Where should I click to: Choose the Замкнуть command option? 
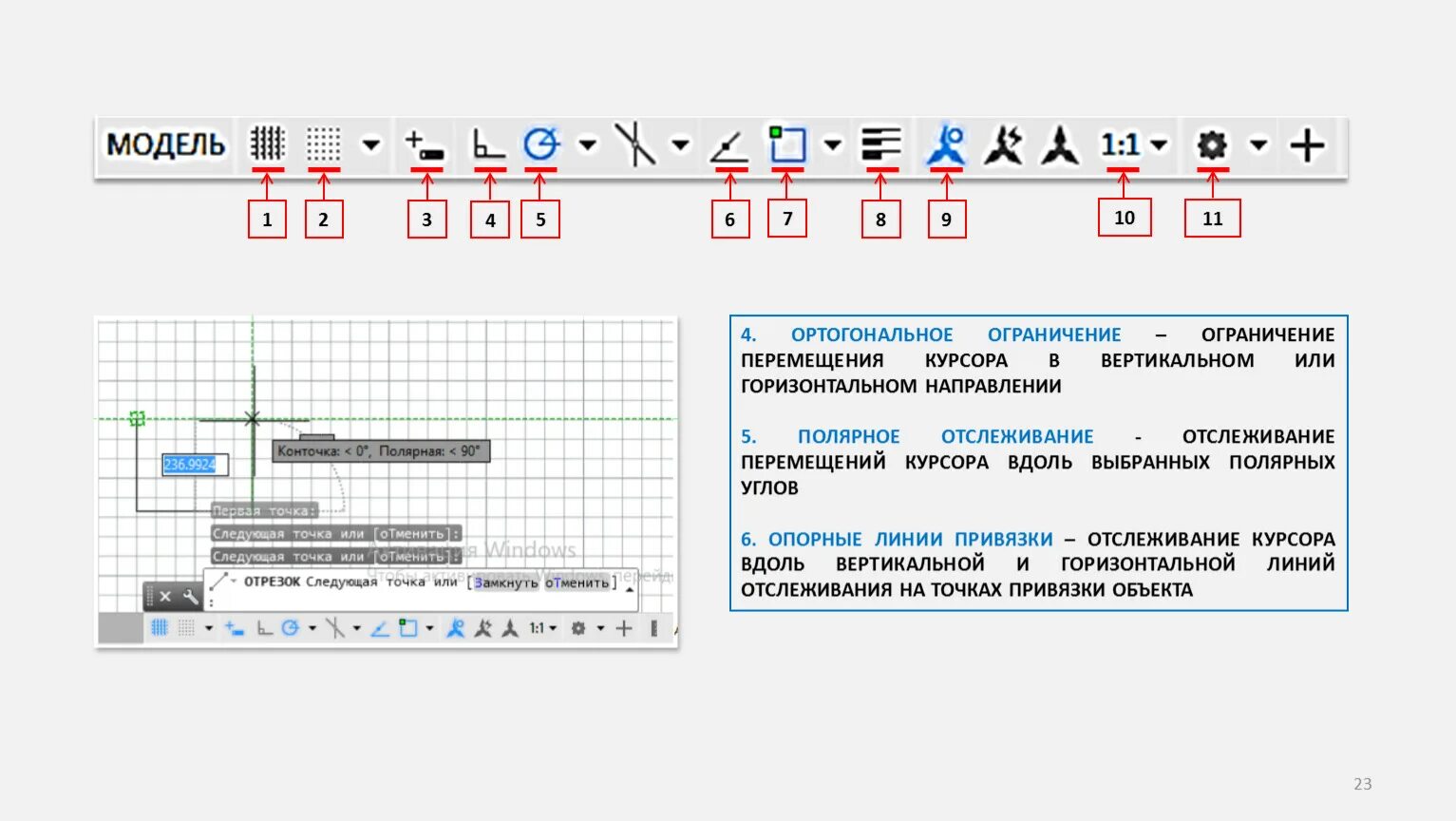tap(505, 582)
